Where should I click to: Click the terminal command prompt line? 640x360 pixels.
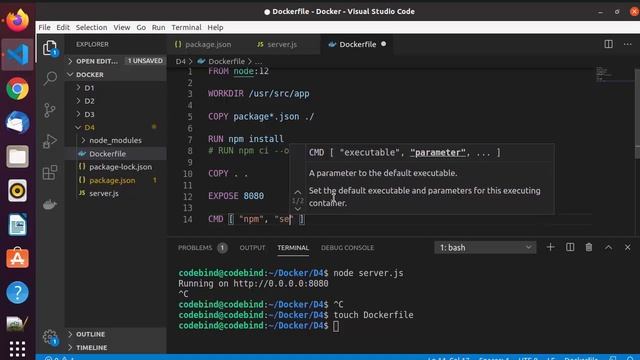tap(259, 326)
